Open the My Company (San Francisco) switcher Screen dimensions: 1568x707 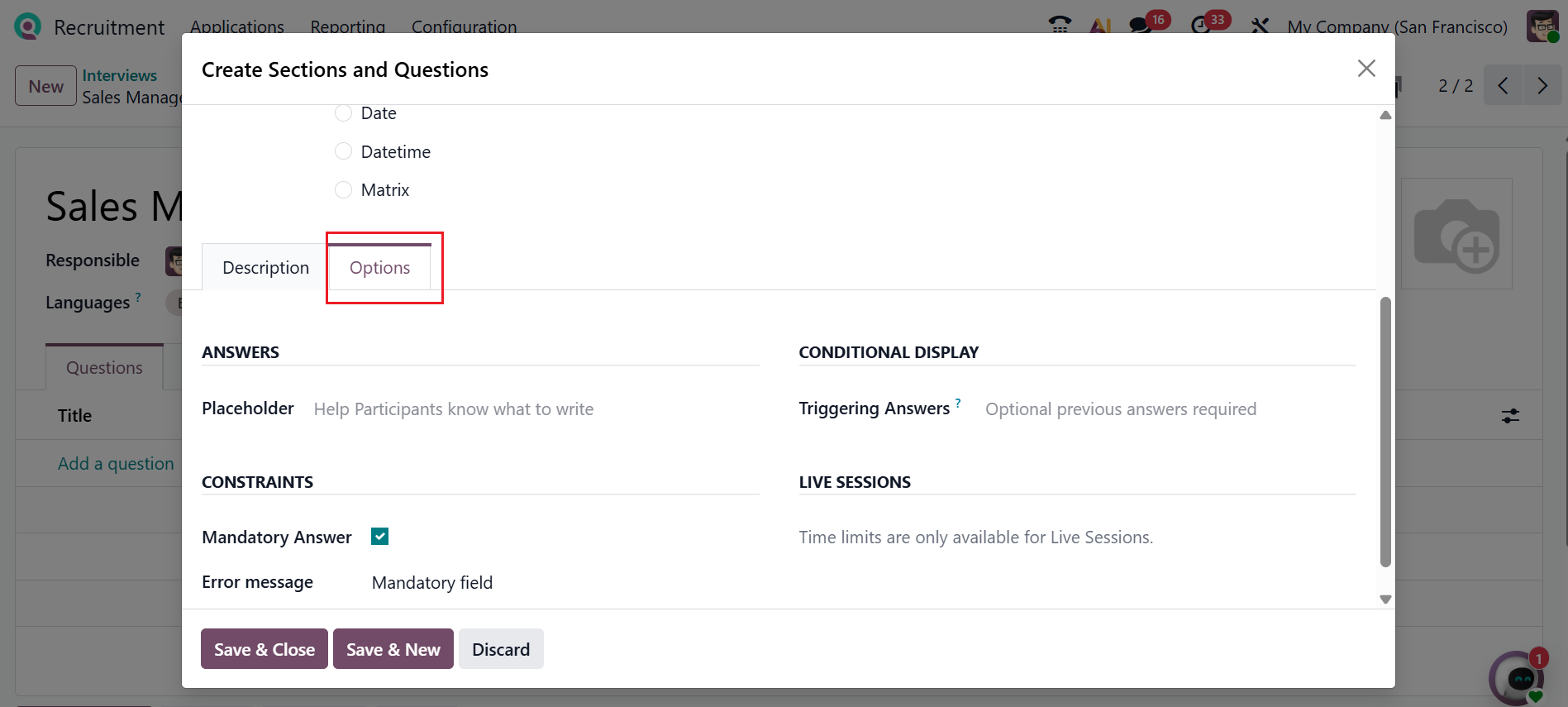point(1397,26)
